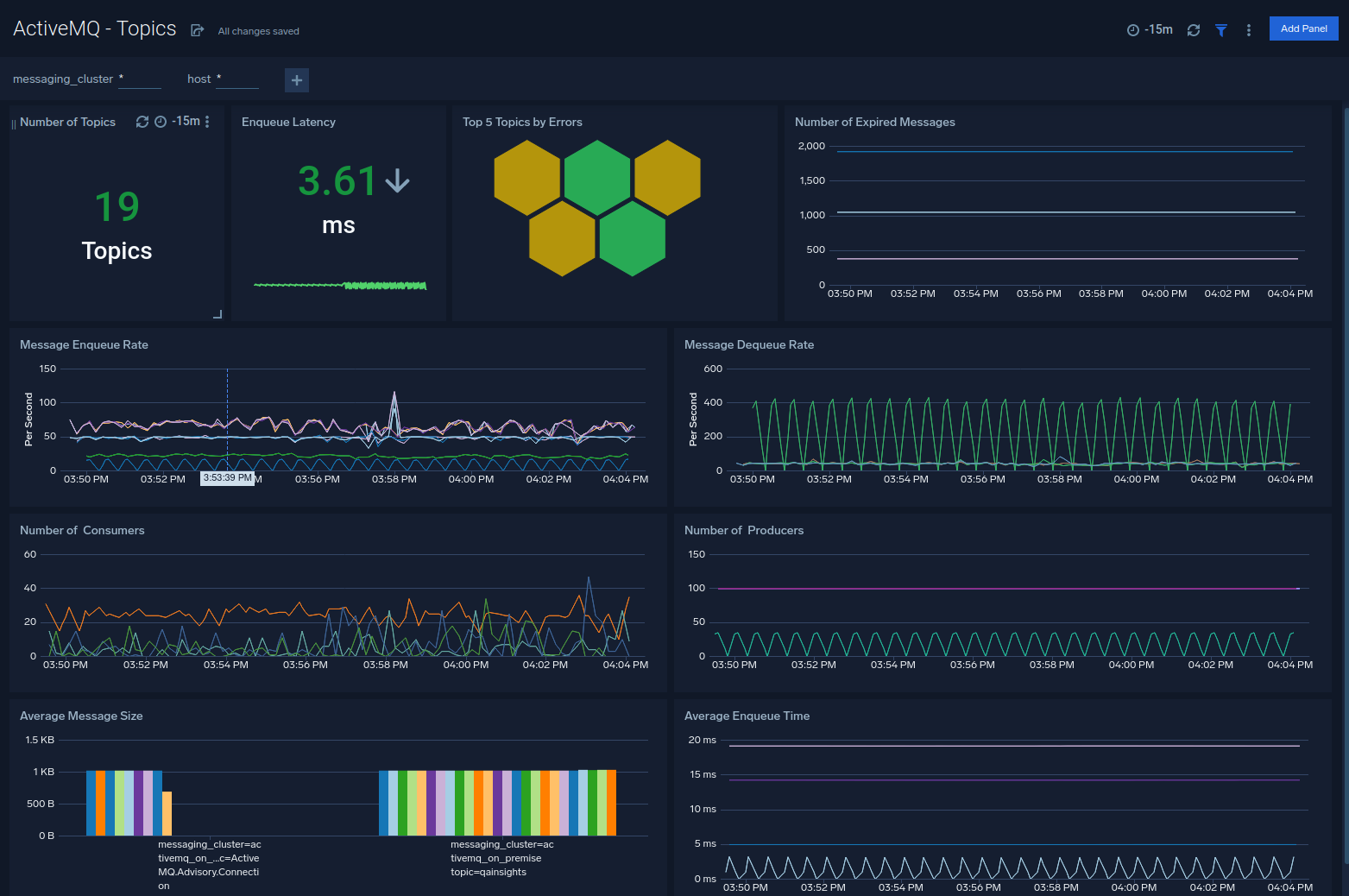The height and width of the screenshot is (896, 1349).
Task: Click the All changes saved text
Action: pyautogui.click(x=257, y=31)
